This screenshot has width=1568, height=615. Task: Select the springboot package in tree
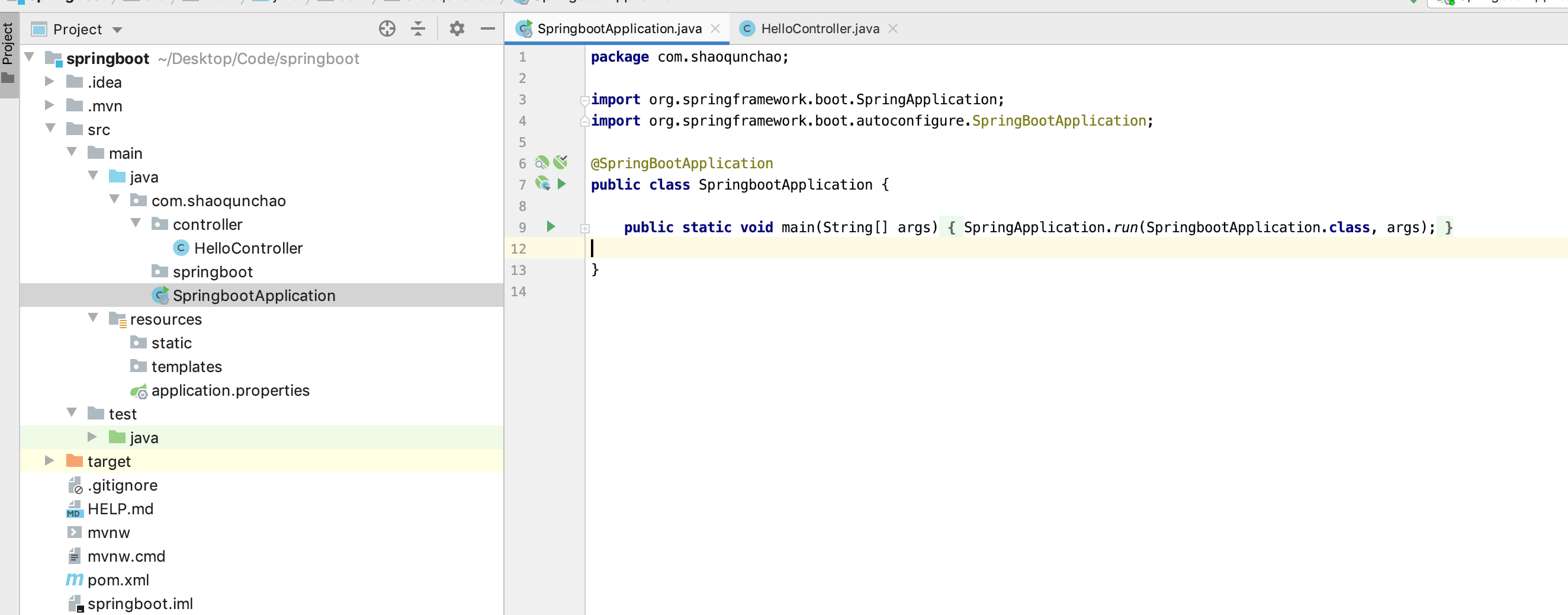(x=213, y=271)
